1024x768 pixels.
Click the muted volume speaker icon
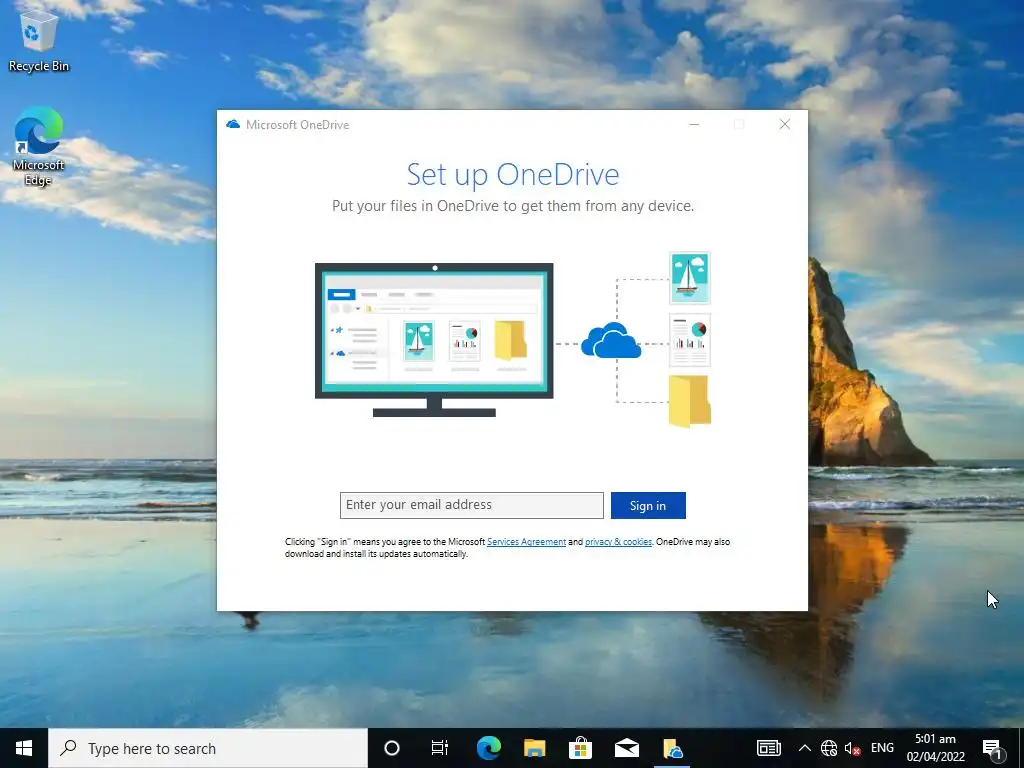[852, 748]
